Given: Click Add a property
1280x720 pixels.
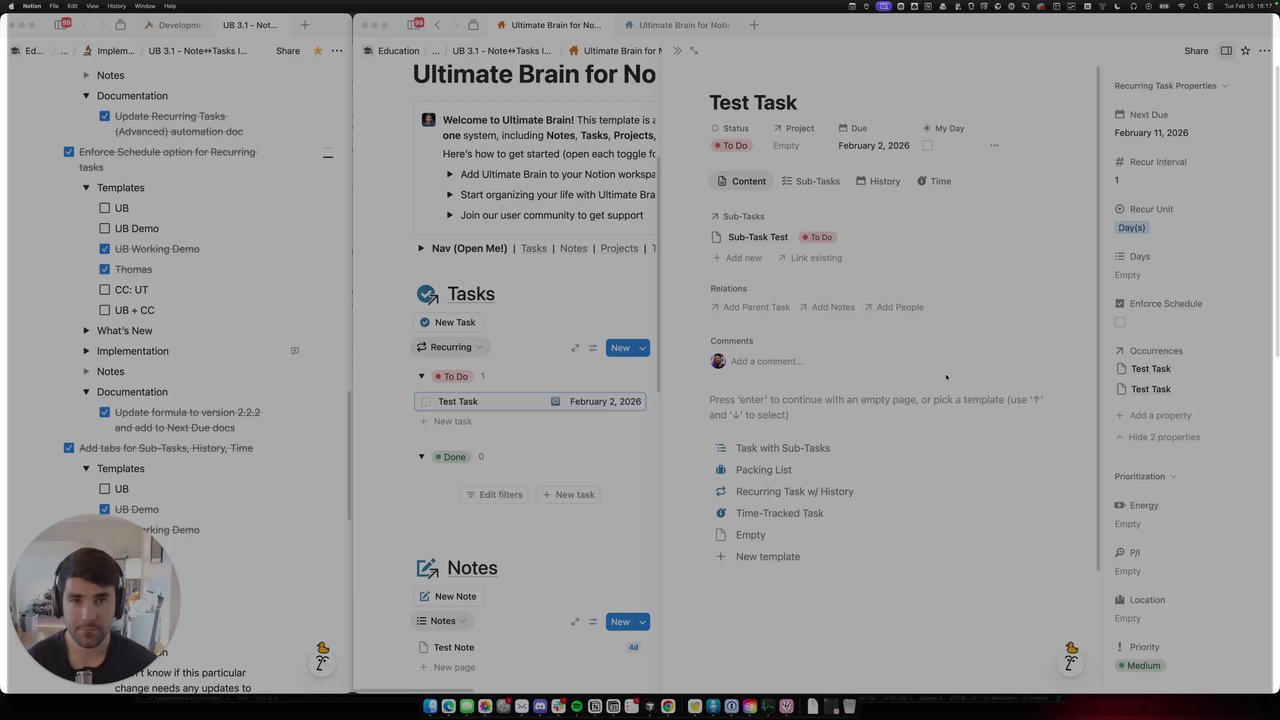Looking at the screenshot, I should pos(1153,415).
